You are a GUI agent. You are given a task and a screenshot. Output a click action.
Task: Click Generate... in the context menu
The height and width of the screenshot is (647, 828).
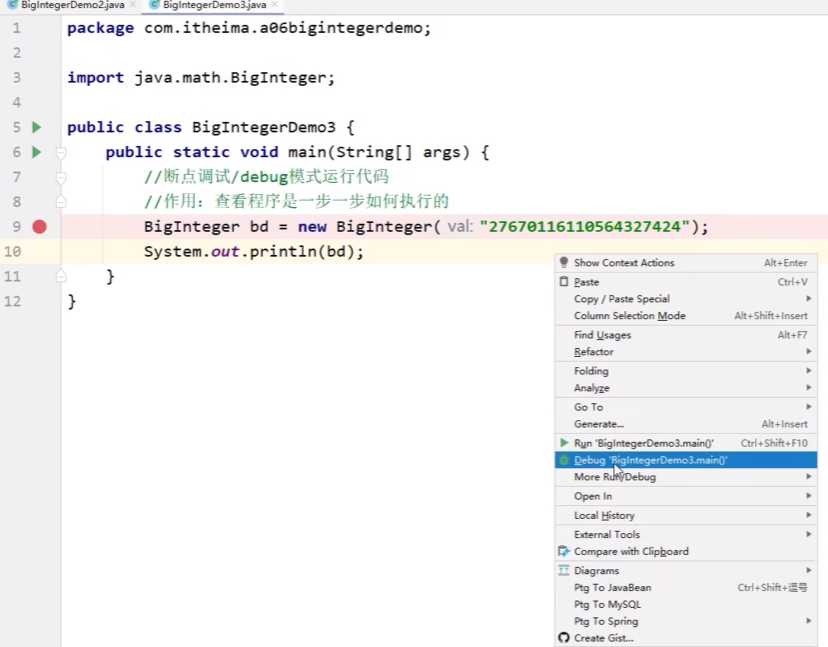(598, 423)
